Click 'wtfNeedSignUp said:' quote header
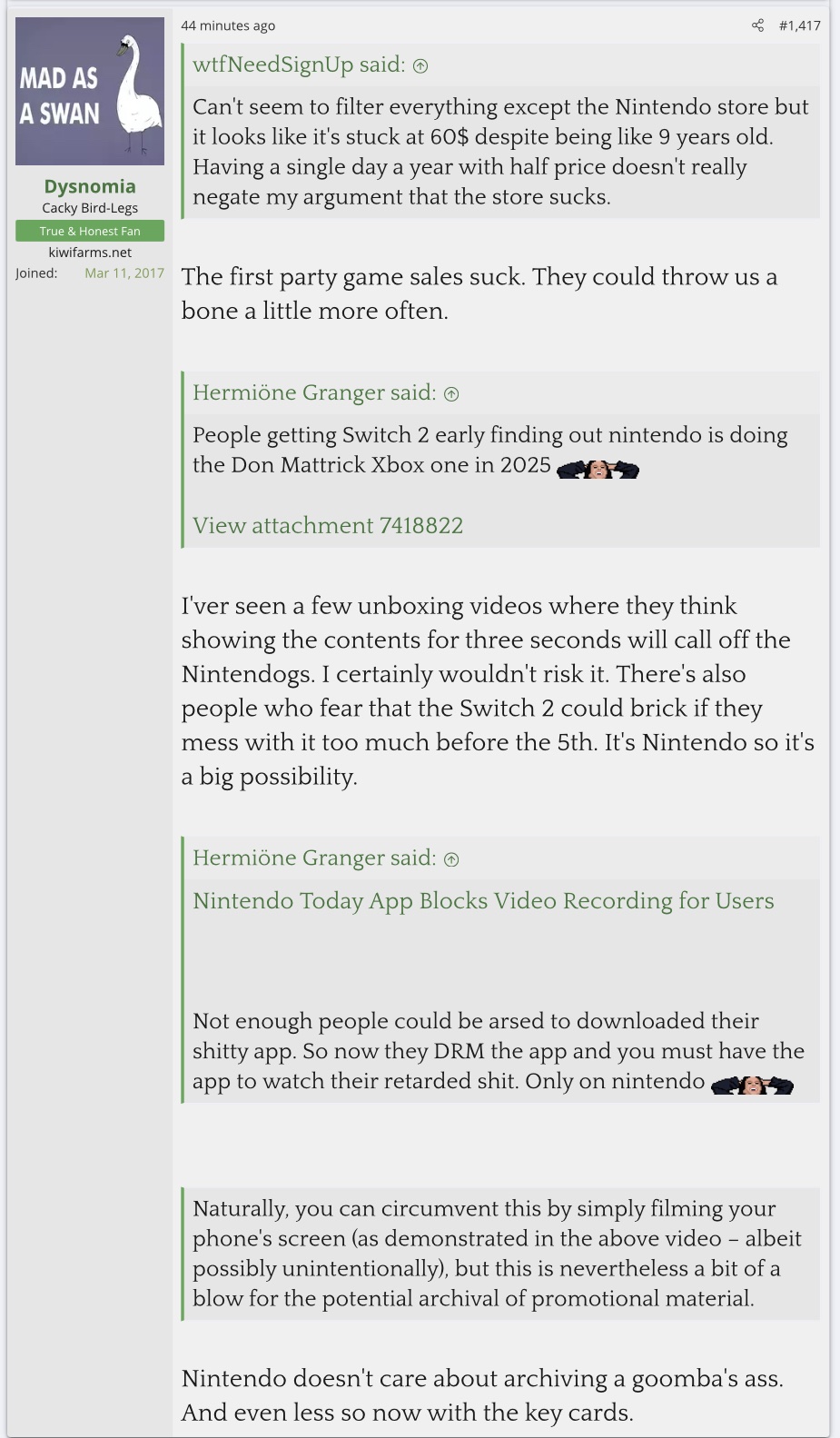The height and width of the screenshot is (1438, 840). click(299, 64)
